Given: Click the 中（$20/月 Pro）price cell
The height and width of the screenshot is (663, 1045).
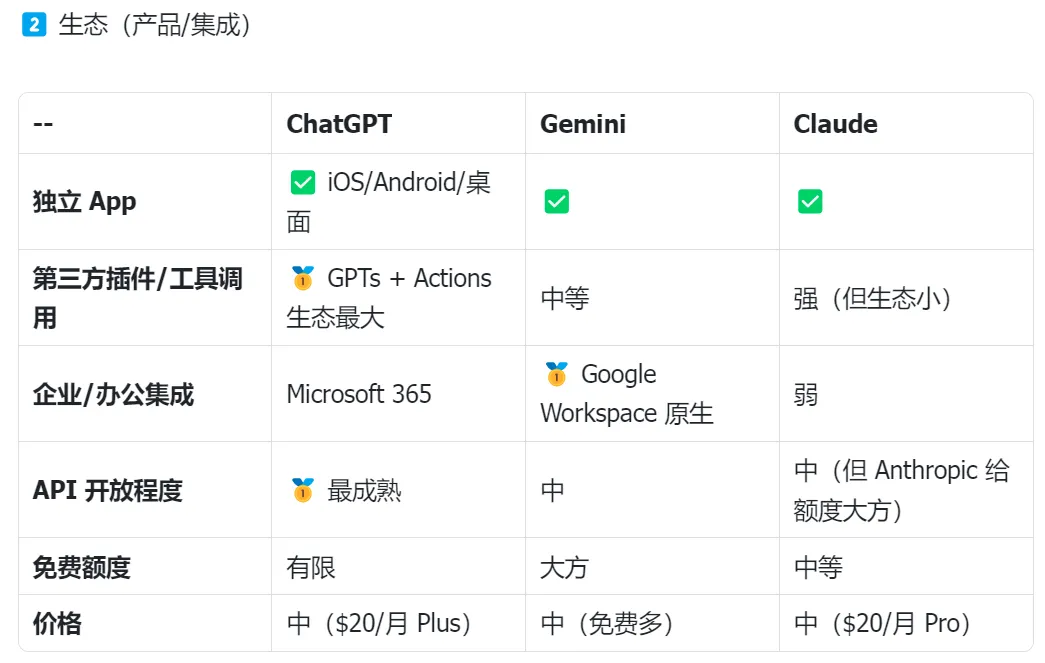Looking at the screenshot, I should (882, 624).
